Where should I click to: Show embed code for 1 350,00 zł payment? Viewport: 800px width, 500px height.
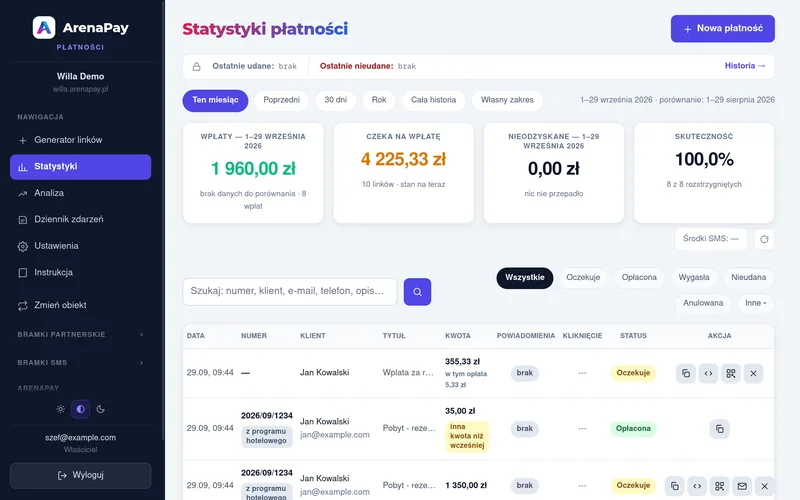tap(697, 486)
